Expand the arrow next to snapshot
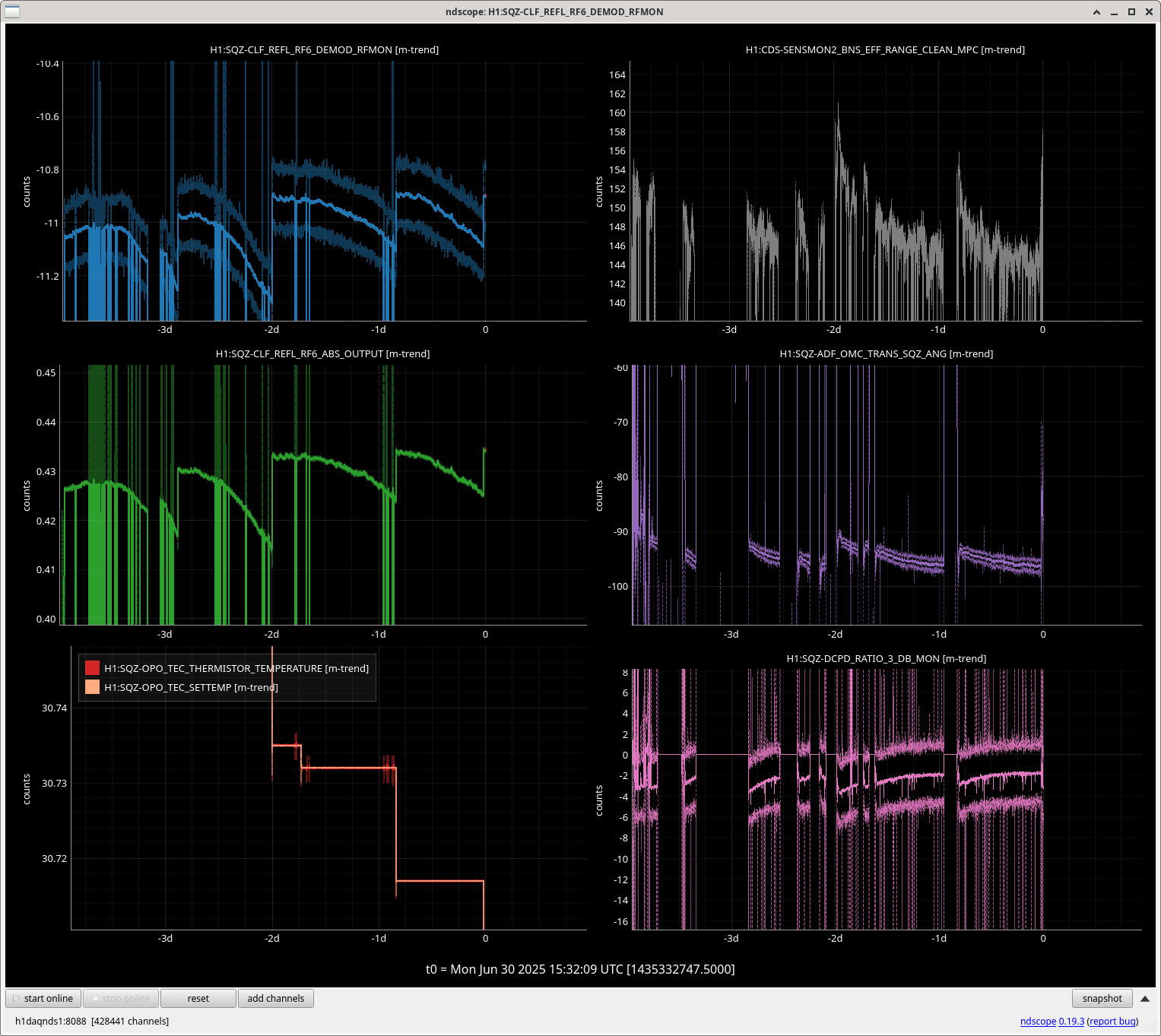This screenshot has height=1036, width=1161. [1145, 999]
